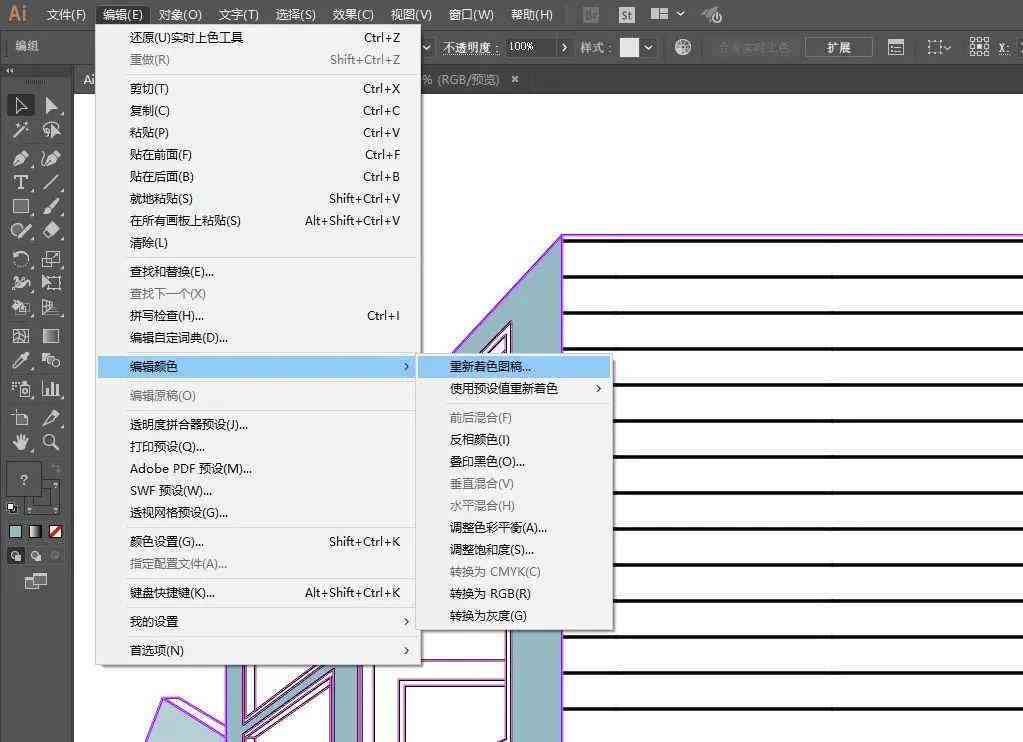Enable Draw Behind mode
The height and width of the screenshot is (742, 1023).
click(x=36, y=556)
